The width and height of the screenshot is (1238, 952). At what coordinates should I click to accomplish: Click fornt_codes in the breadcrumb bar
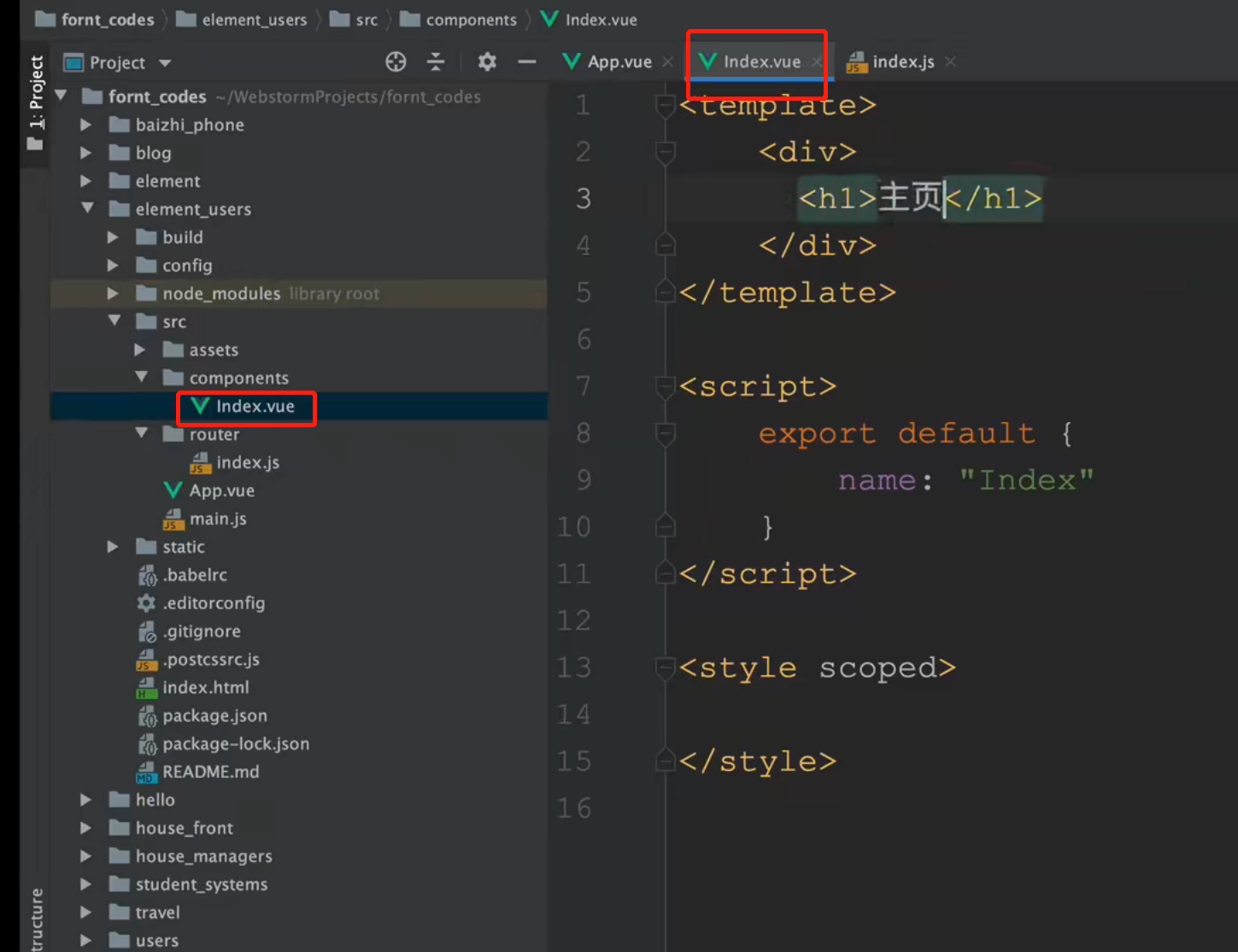[x=96, y=19]
